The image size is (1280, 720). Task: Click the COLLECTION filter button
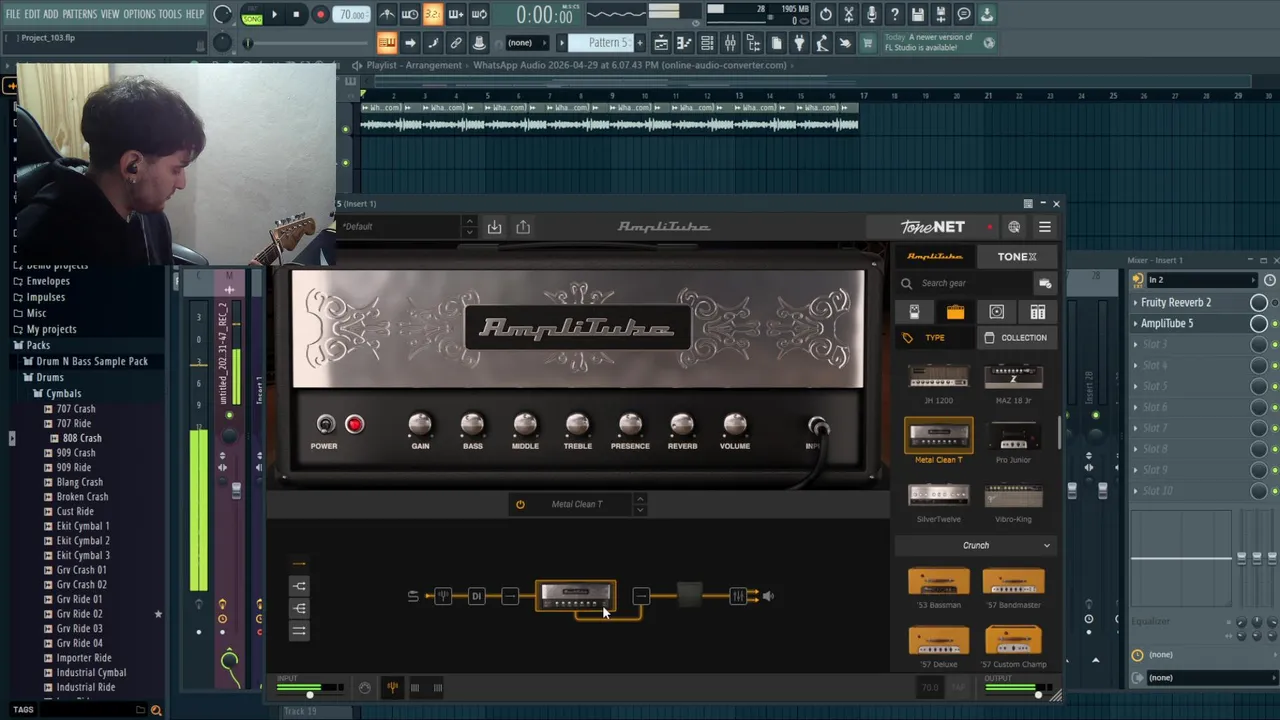[1016, 338]
